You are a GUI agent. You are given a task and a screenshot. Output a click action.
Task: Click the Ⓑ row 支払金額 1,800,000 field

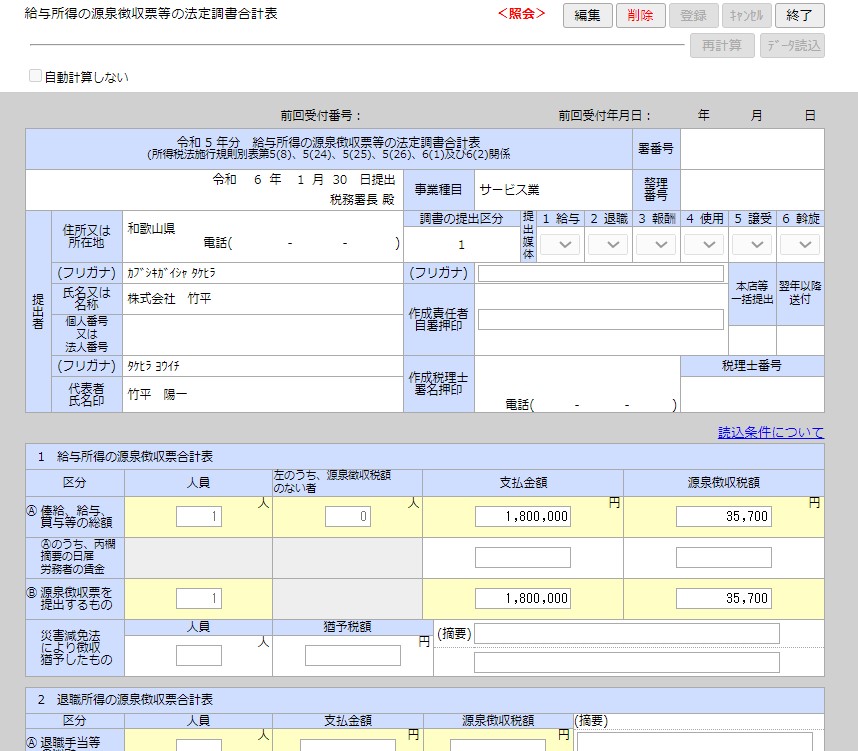(523, 598)
